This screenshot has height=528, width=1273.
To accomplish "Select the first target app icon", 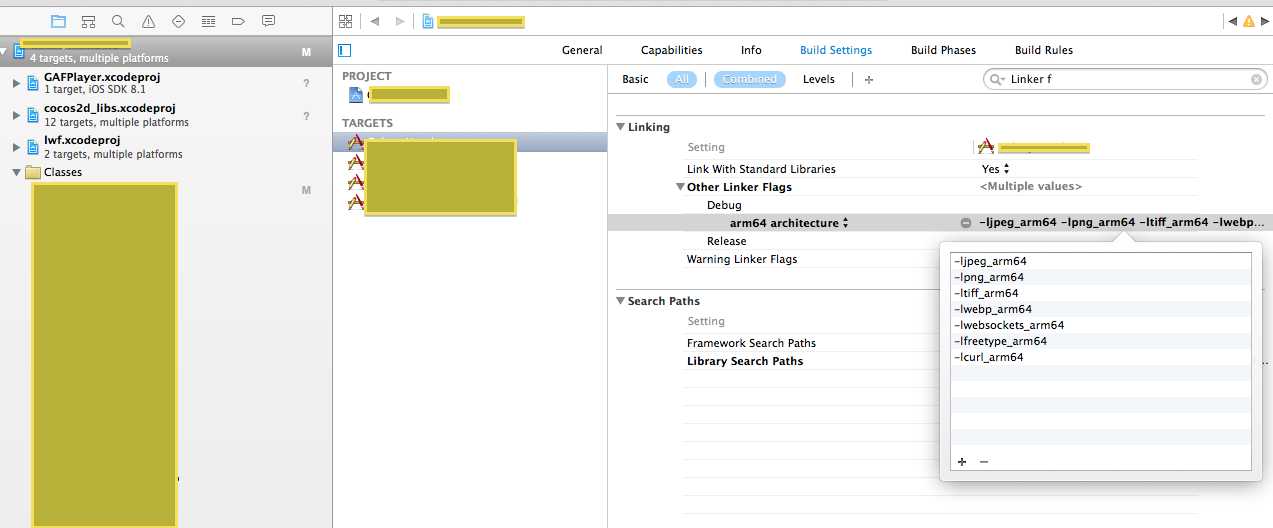I will click(x=355, y=142).
